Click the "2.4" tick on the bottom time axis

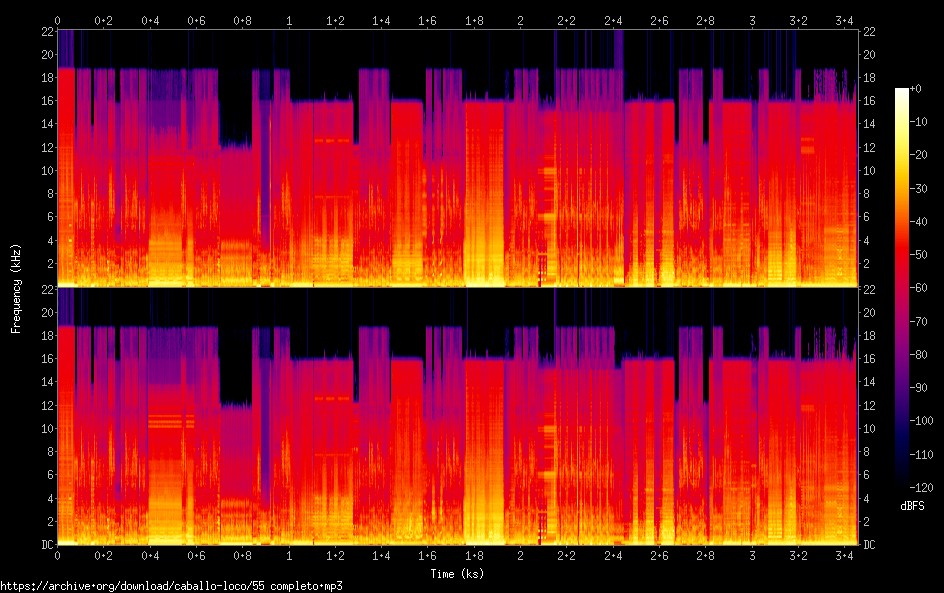[x=613, y=556]
